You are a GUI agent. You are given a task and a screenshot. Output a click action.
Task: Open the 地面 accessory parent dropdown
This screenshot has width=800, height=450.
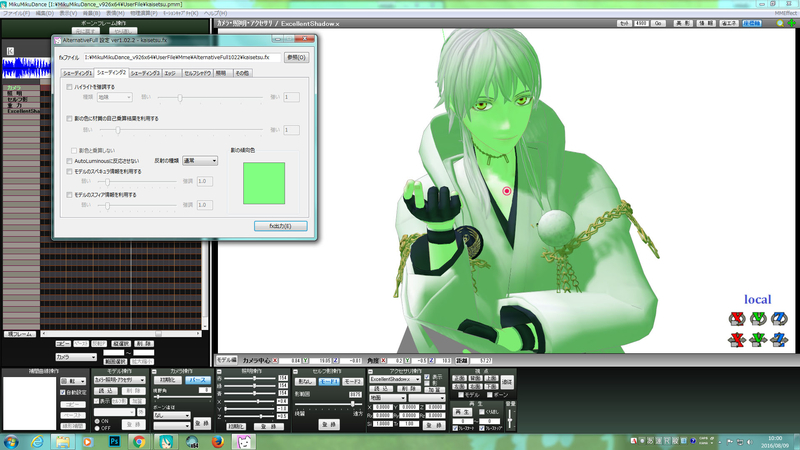coord(388,398)
